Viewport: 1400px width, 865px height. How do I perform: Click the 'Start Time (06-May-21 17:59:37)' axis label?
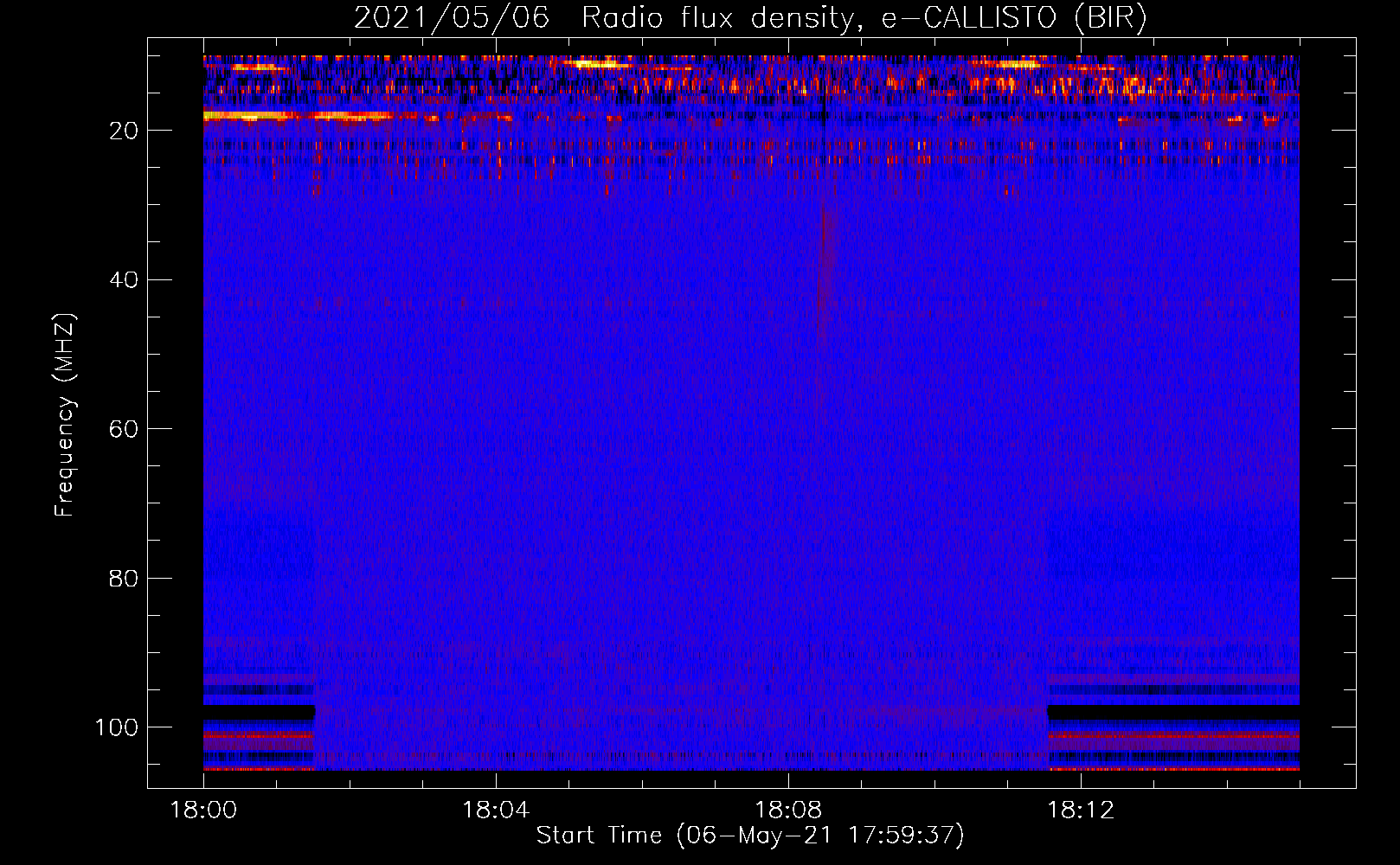tap(750, 836)
